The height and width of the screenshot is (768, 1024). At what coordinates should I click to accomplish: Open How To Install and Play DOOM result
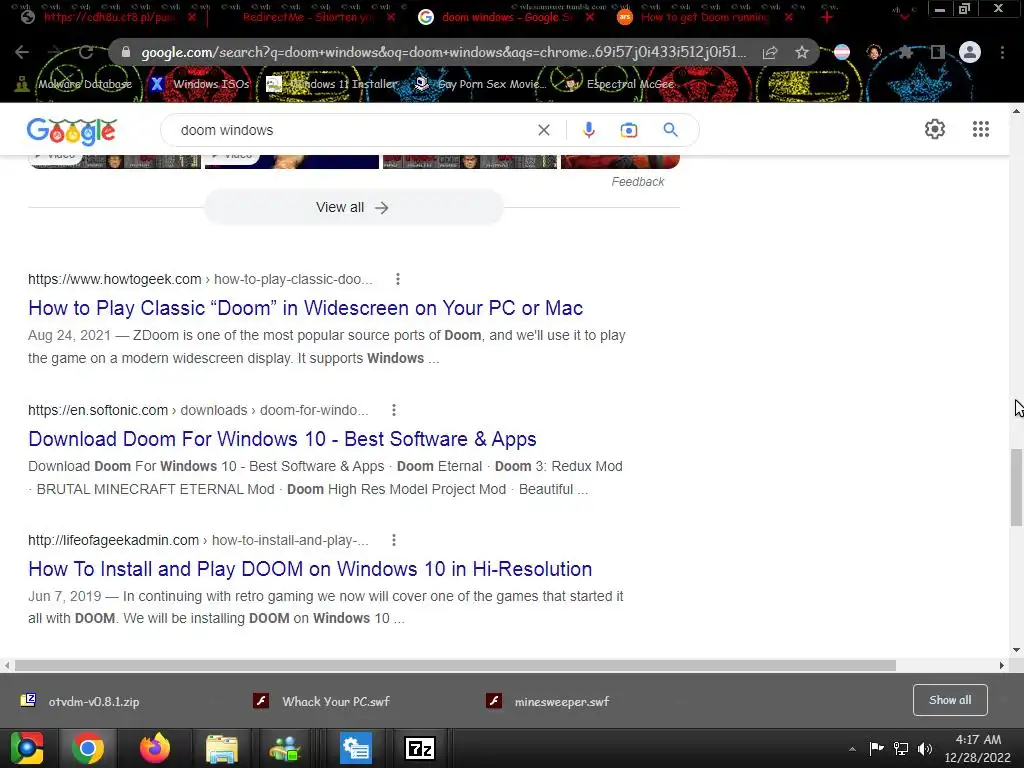click(310, 569)
